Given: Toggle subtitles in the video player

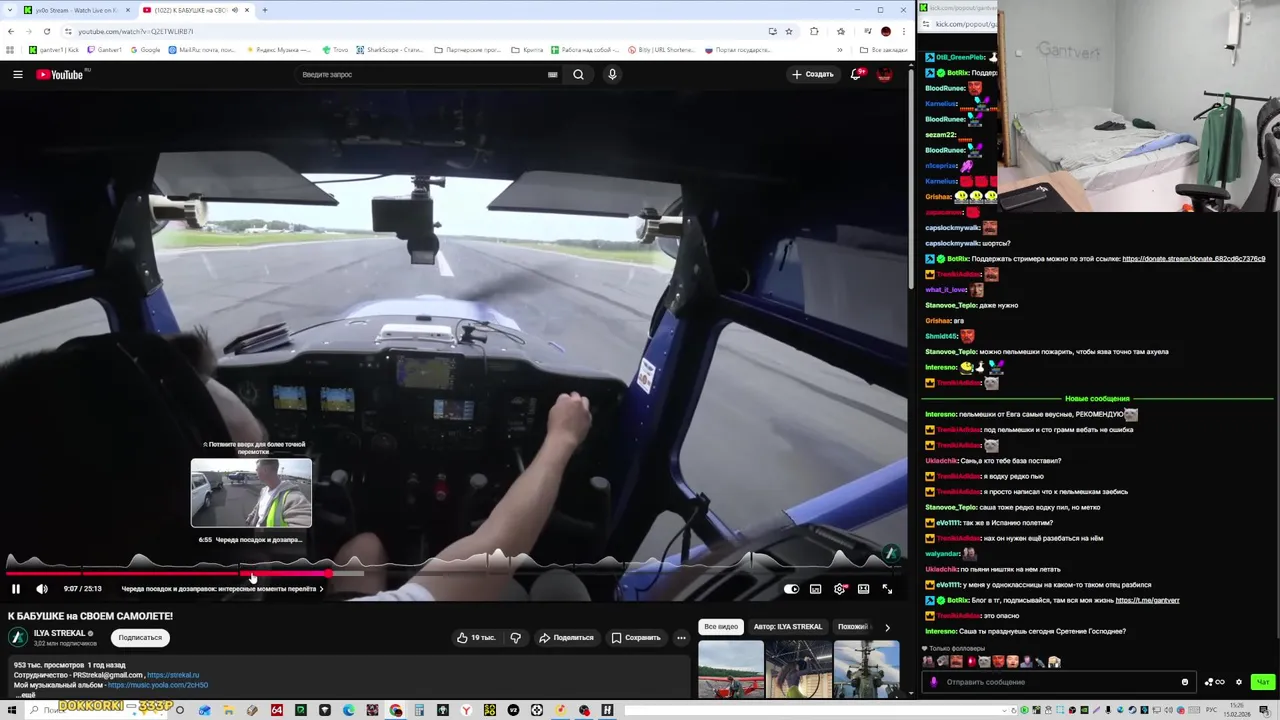Looking at the screenshot, I should 815,589.
